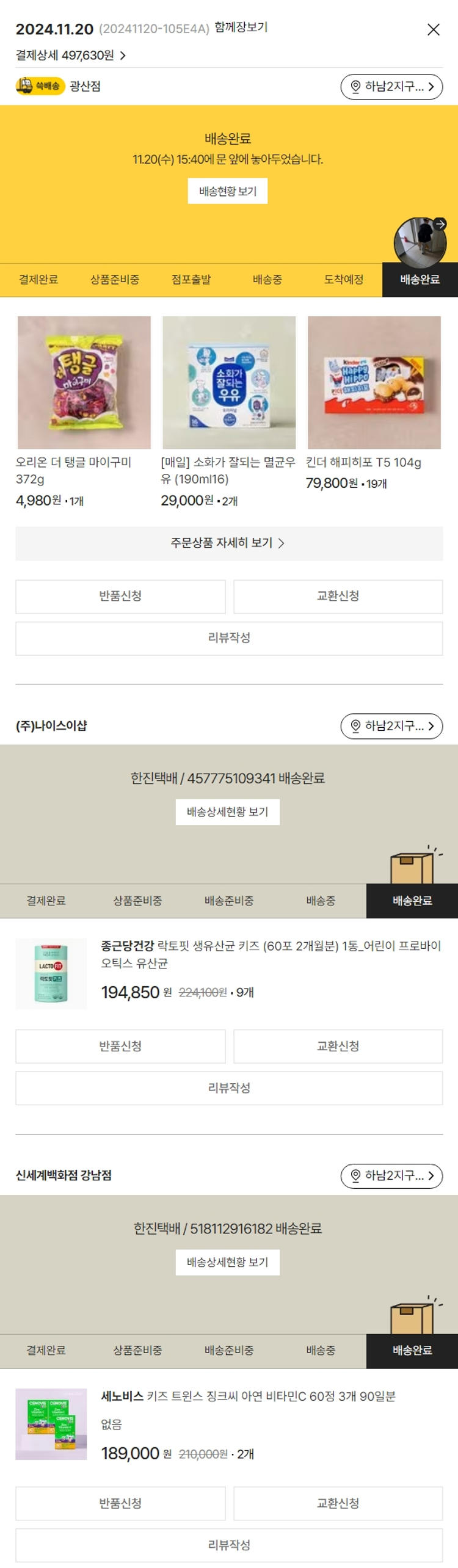Click 교환신청 for 락토핏 product
Image resolution: width=458 pixels, height=1568 pixels.
coord(338,1046)
